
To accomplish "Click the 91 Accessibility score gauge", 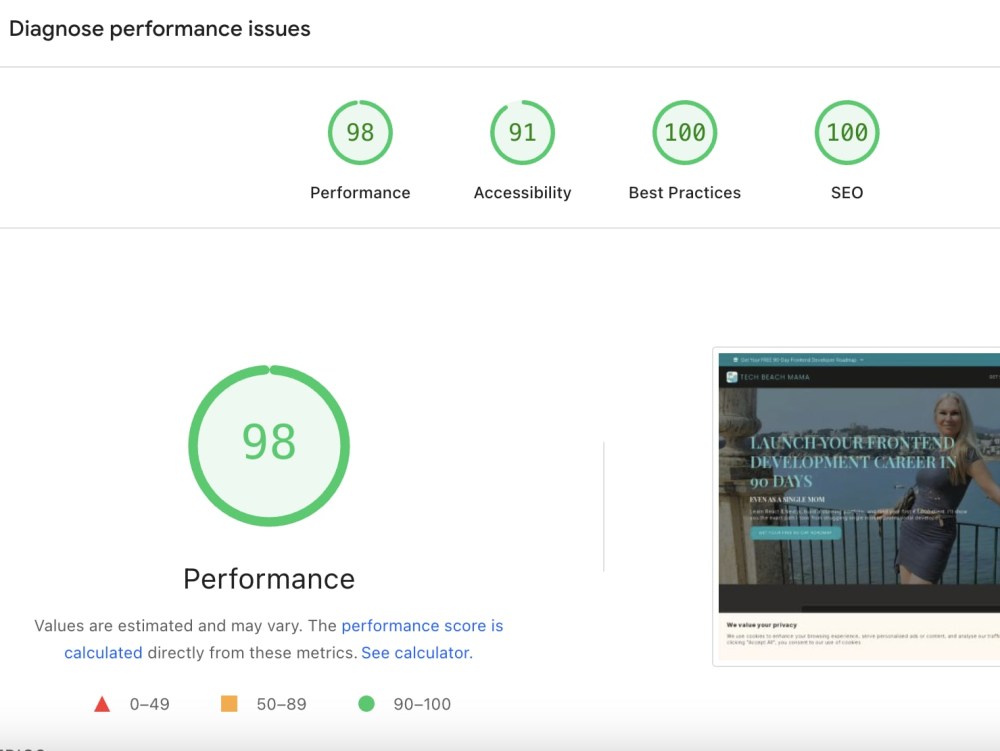I will [x=522, y=133].
